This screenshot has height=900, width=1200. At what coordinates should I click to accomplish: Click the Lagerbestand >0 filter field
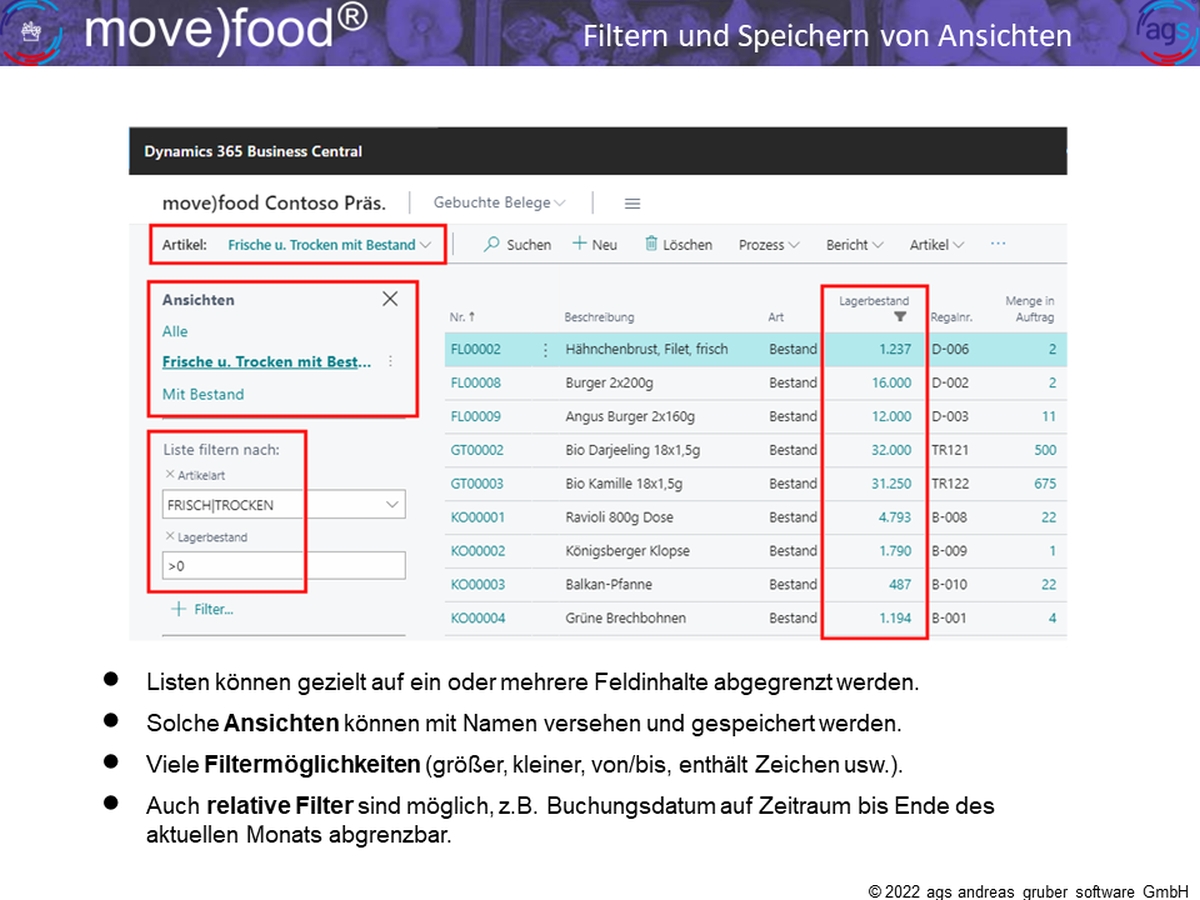tap(284, 566)
